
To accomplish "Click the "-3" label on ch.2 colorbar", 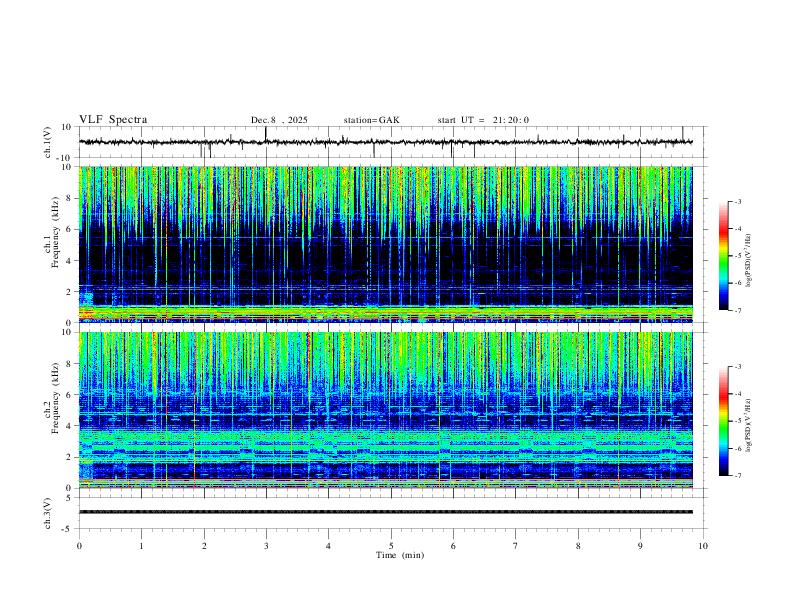I will click(737, 367).
